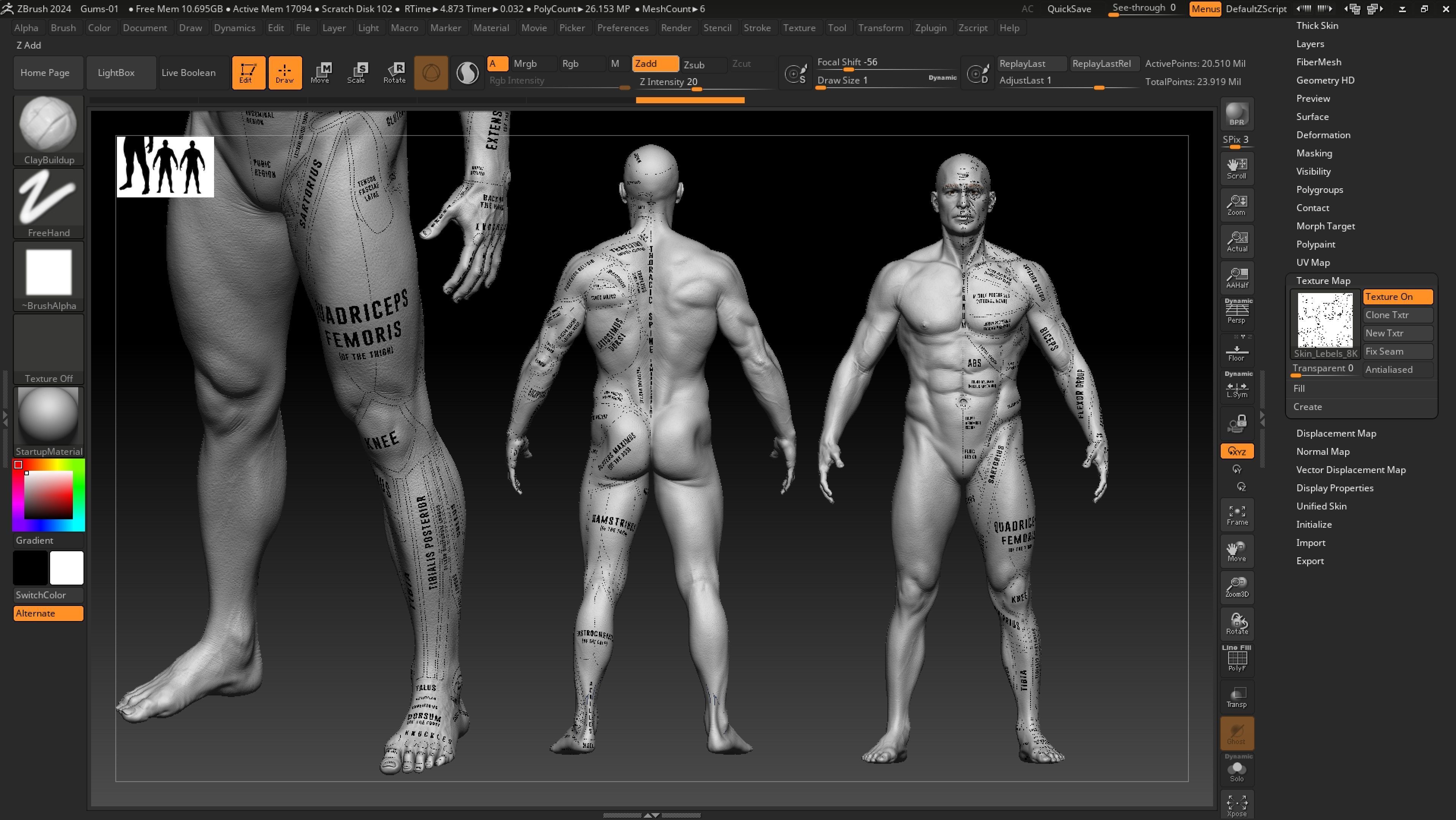Screen dimensions: 1456x820
Task: Select the Scroll document icon
Action: tap(1237, 168)
